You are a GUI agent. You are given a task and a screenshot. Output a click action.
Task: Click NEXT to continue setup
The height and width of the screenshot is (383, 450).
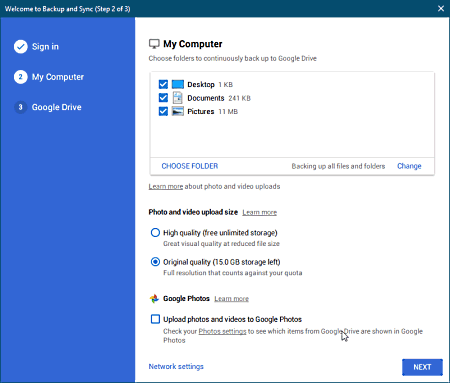point(422,367)
